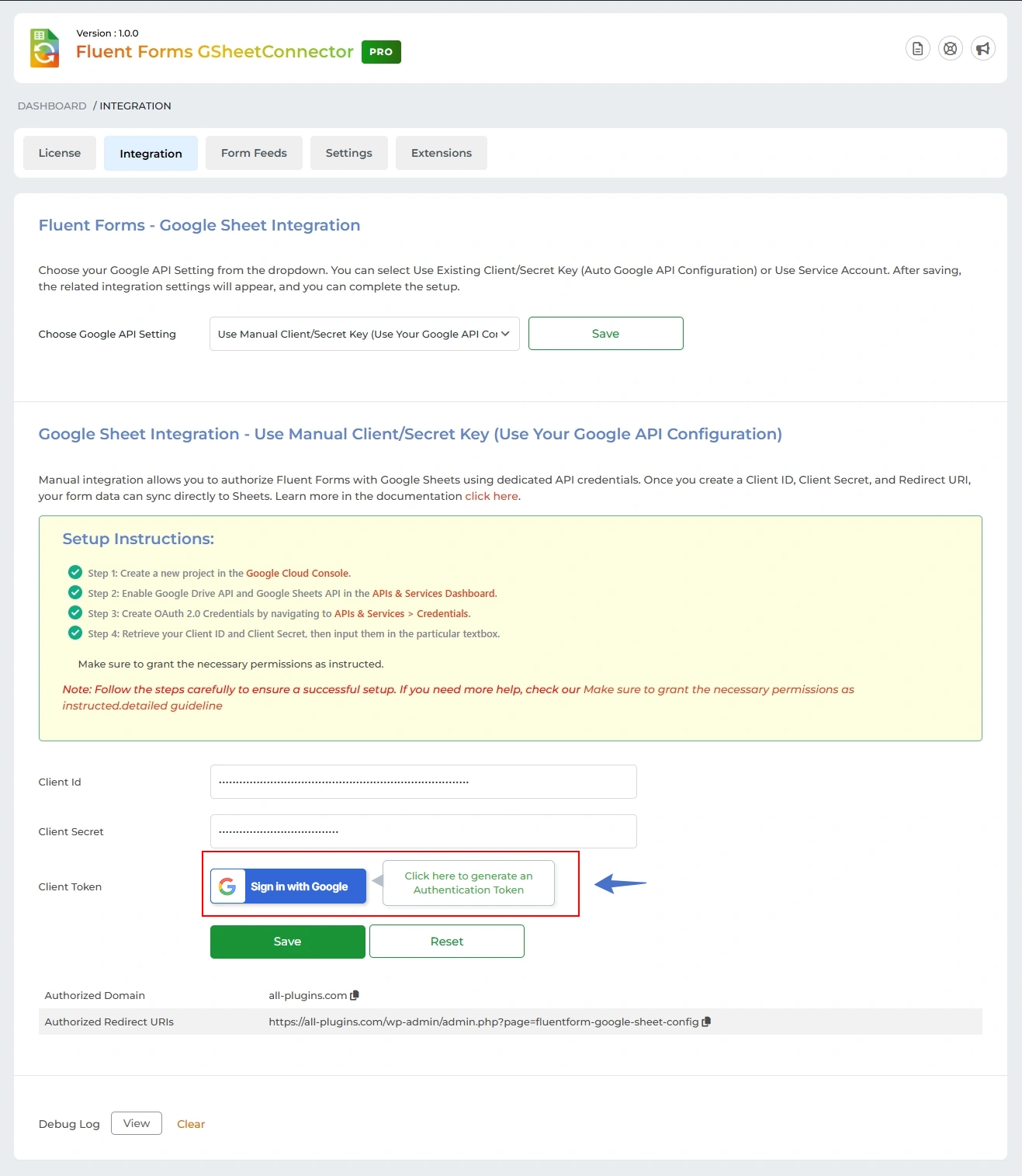Open the announcements megaphone icon
This screenshot has height=1176, width=1022.
coord(982,48)
